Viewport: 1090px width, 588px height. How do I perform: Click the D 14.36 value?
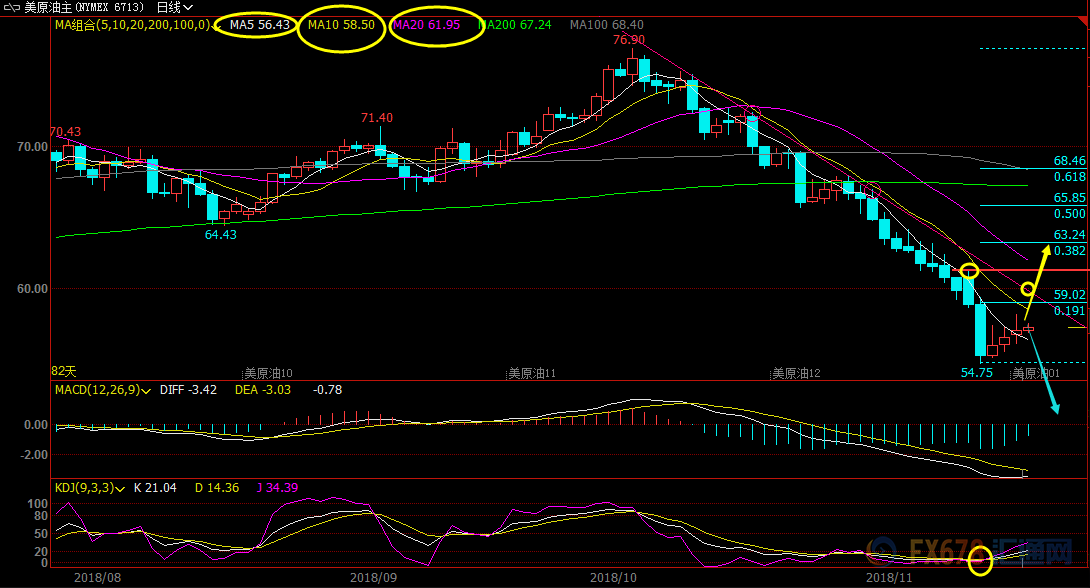(x=217, y=489)
